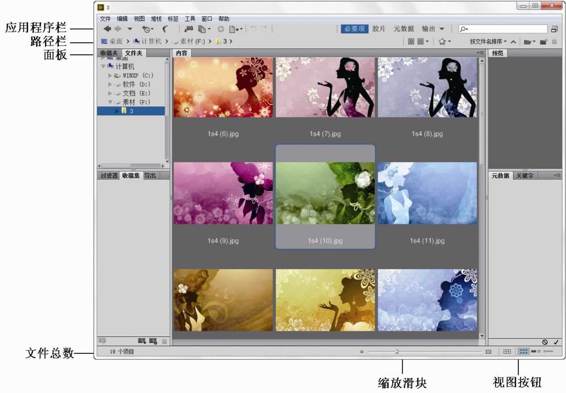Open the 工具 (Tools) menu
The width and height of the screenshot is (566, 393).
[190, 19]
